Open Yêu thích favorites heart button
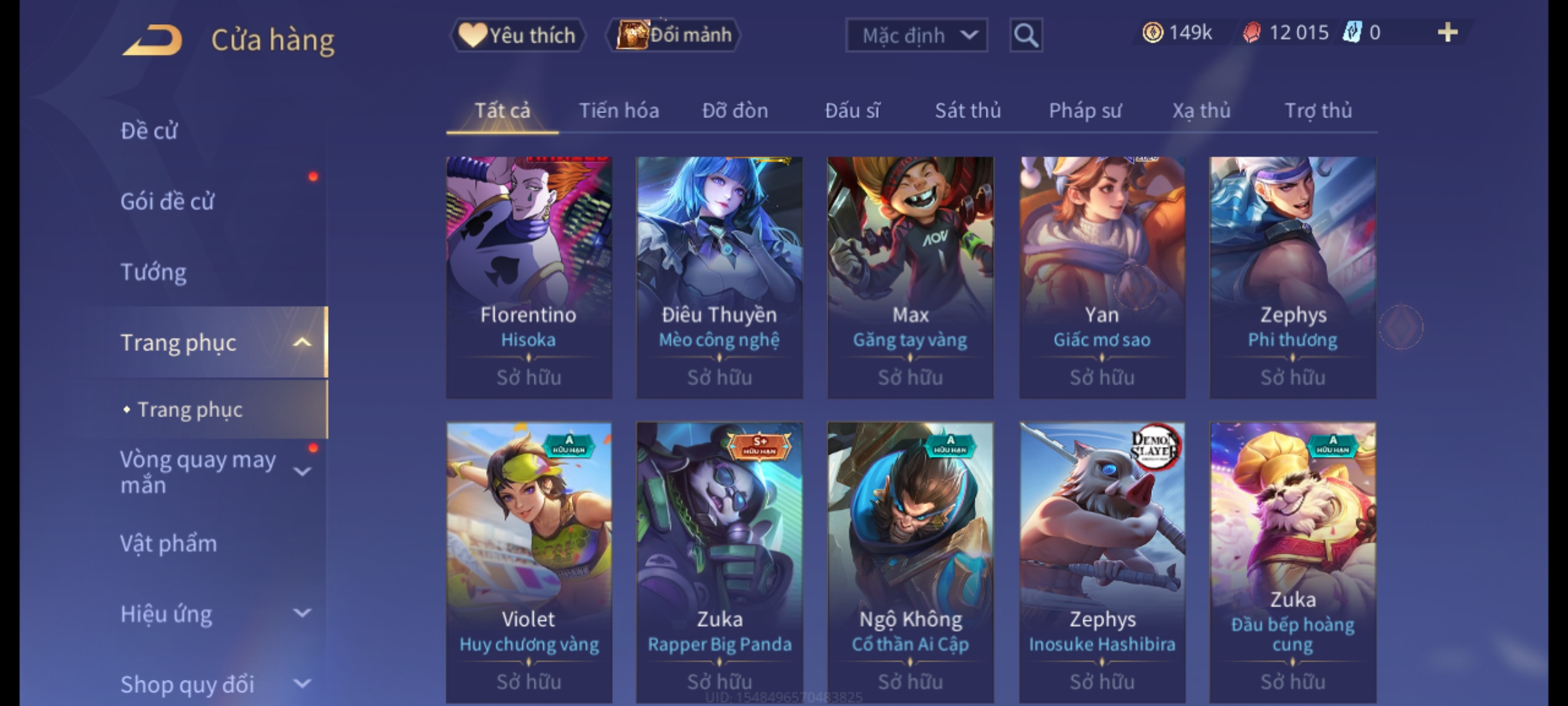1568x706 pixels. 518,35
